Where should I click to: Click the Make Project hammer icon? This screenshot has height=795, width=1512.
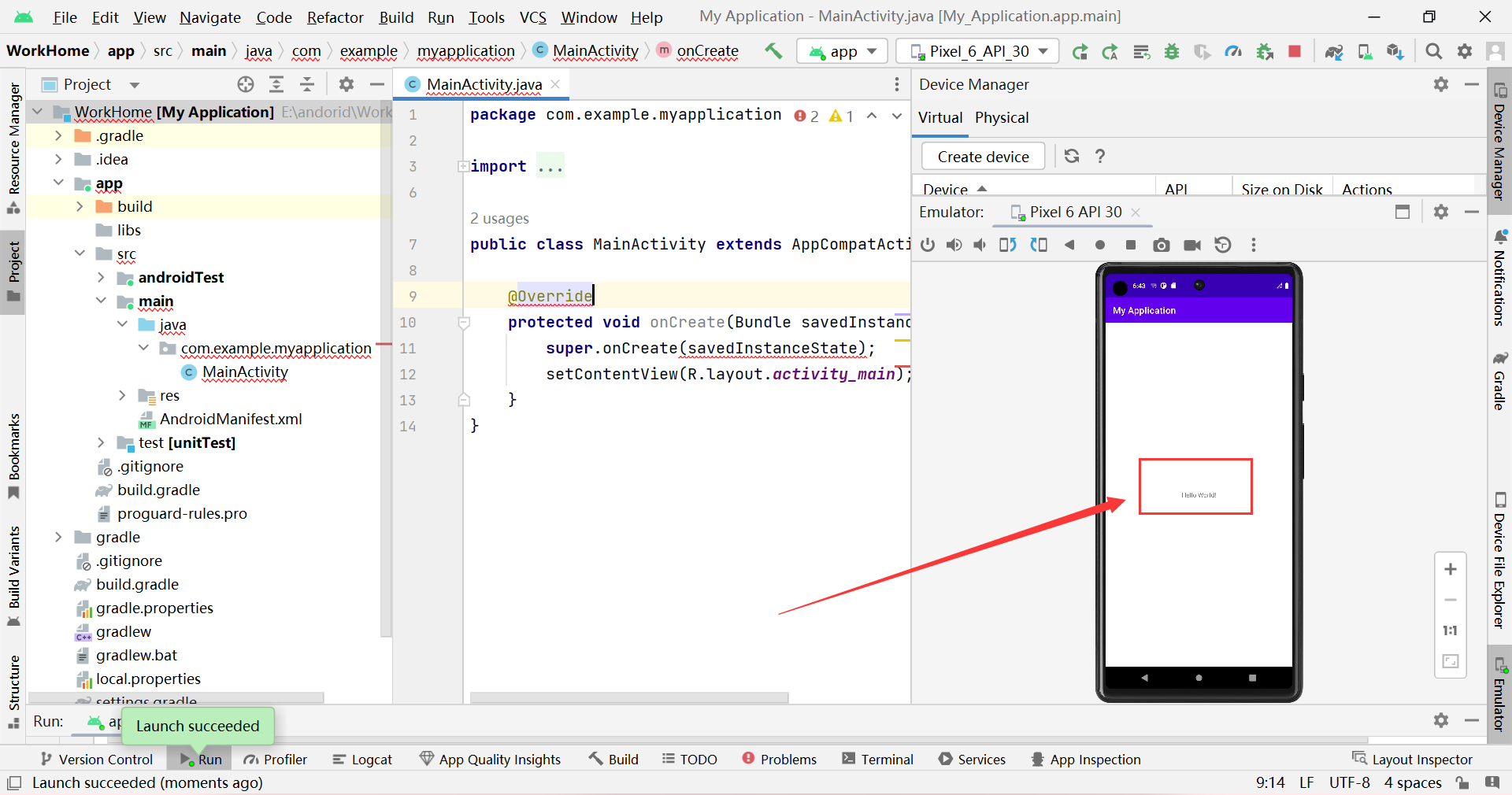click(773, 51)
